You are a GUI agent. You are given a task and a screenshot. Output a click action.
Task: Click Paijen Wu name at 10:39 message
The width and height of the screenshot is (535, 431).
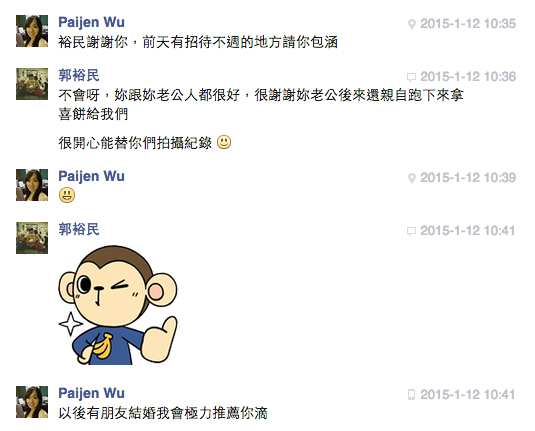point(91,176)
